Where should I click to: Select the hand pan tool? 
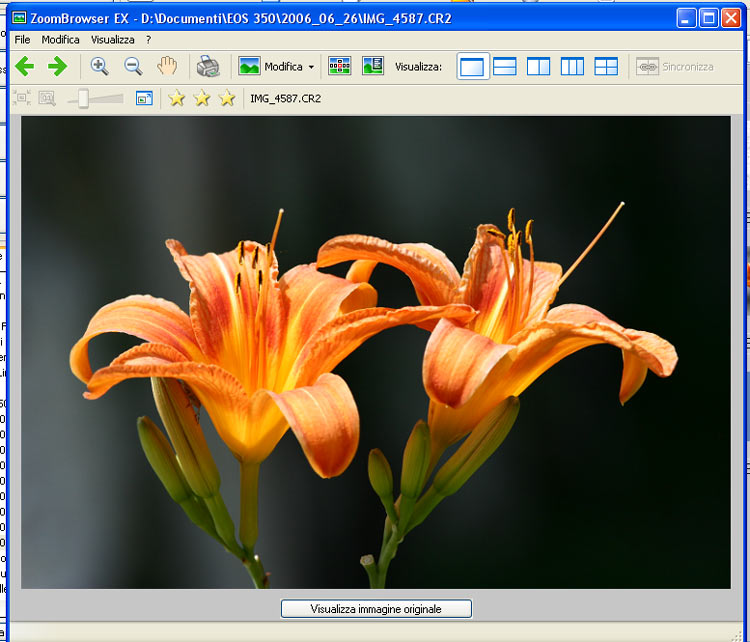(167, 67)
